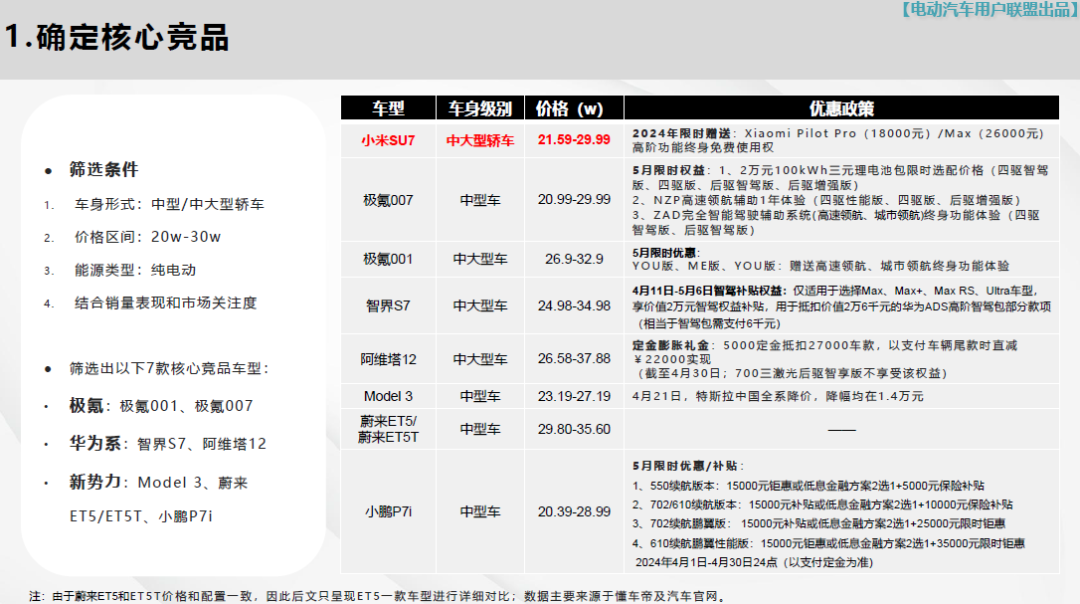
Task: Select the '阿维塔12' table cell
Action: tap(388, 359)
